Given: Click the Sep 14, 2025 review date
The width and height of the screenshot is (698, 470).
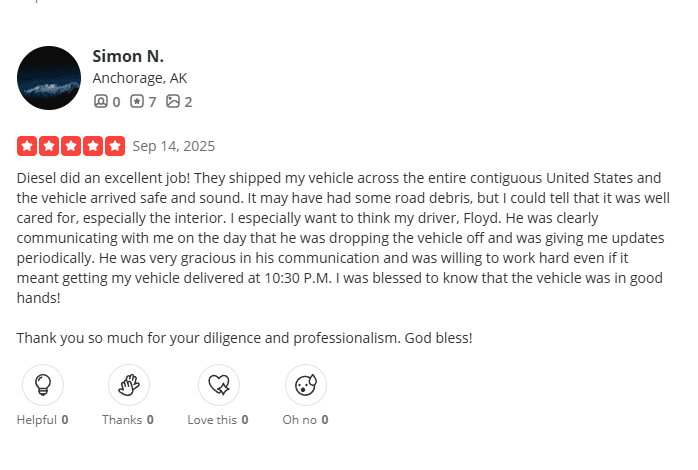Looking at the screenshot, I should click(x=173, y=146).
